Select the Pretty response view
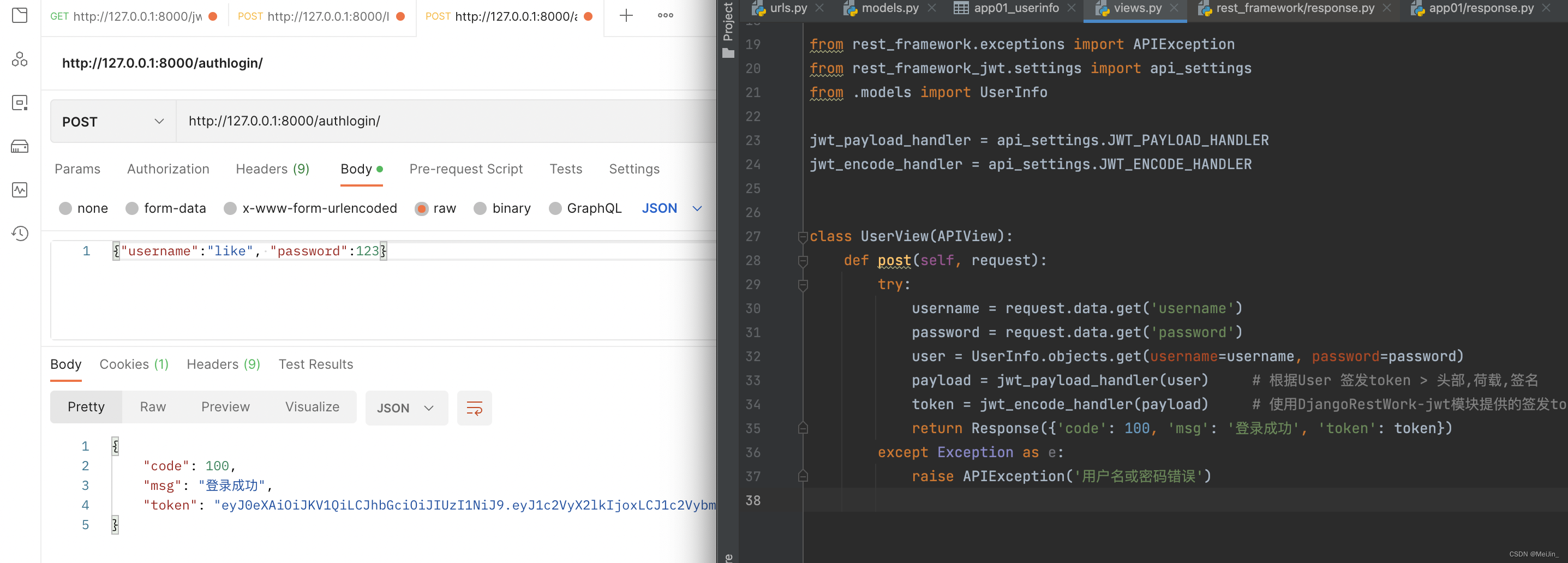 pos(86,407)
